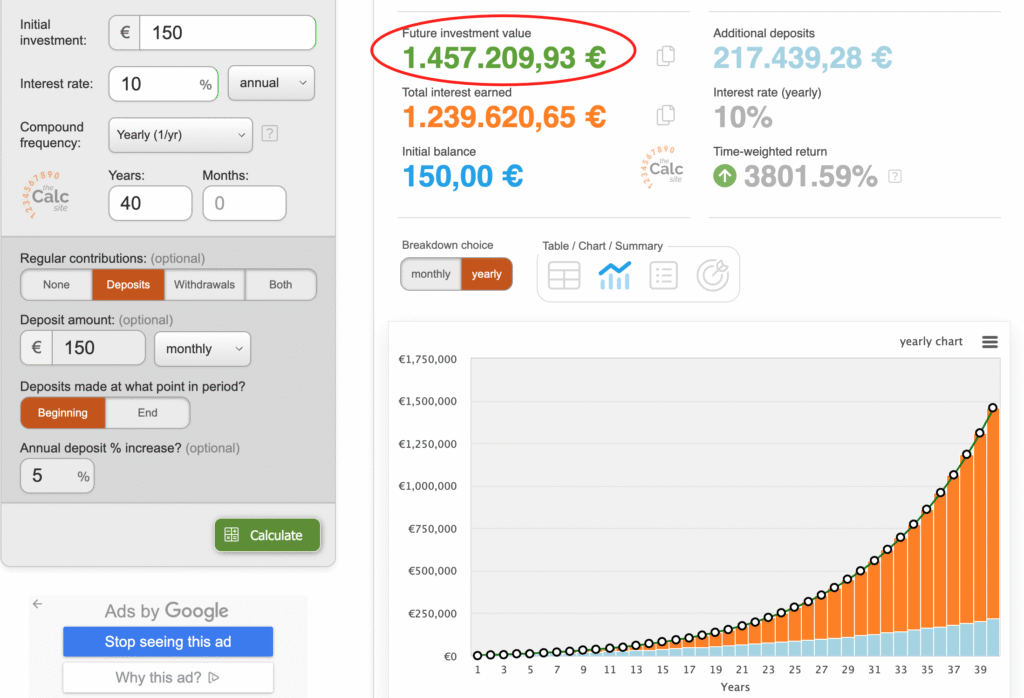Open the deposit frequency monthly dropdown

202,349
